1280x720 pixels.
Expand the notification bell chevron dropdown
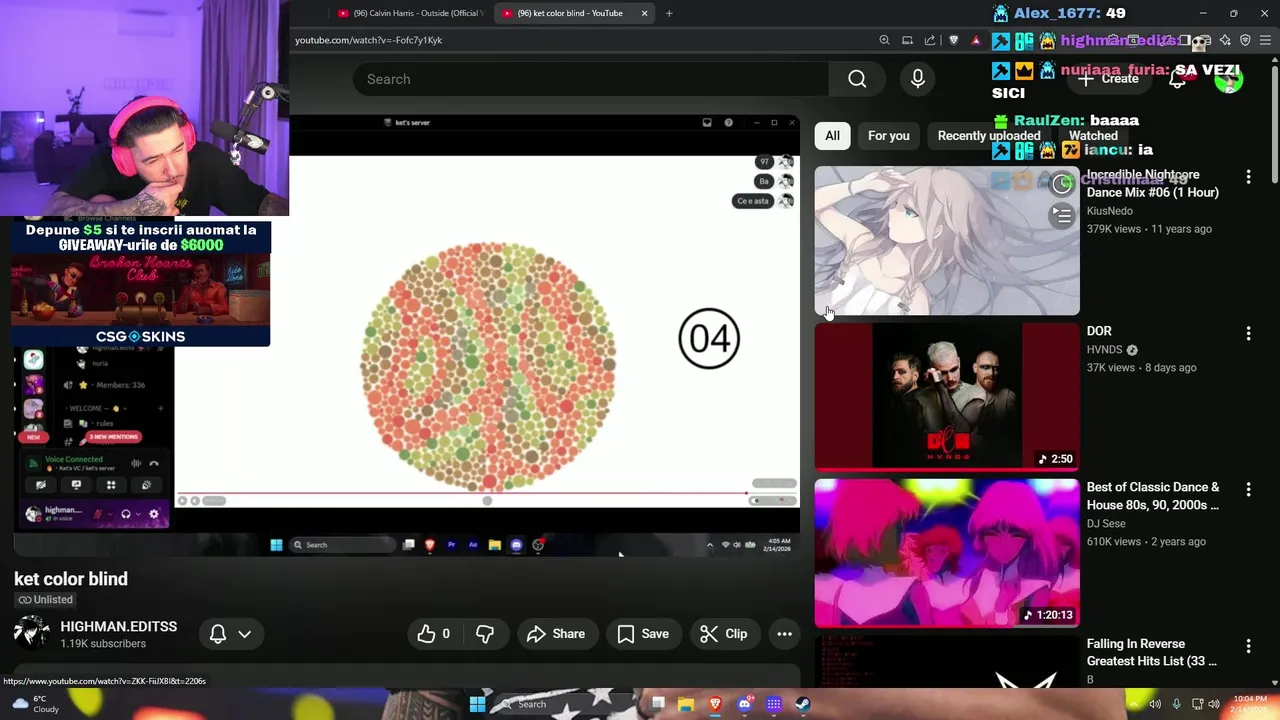tap(244, 634)
